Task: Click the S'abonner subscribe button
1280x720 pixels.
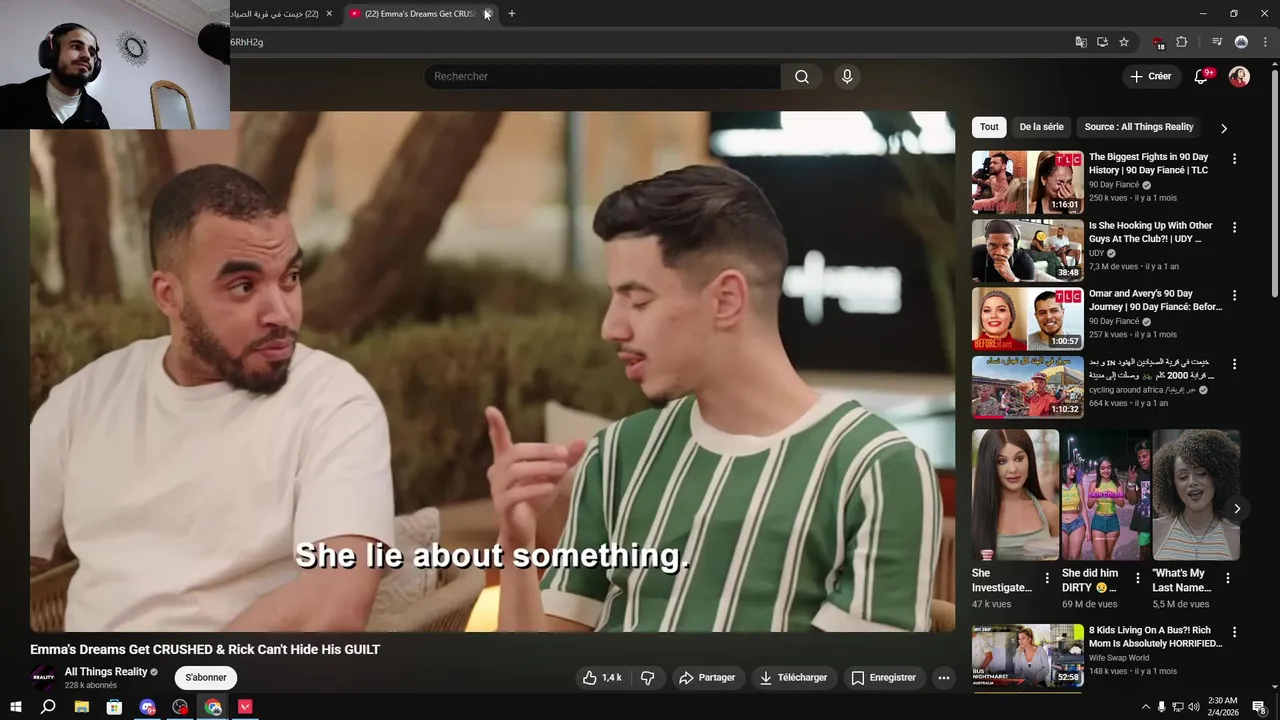Action: (x=205, y=678)
